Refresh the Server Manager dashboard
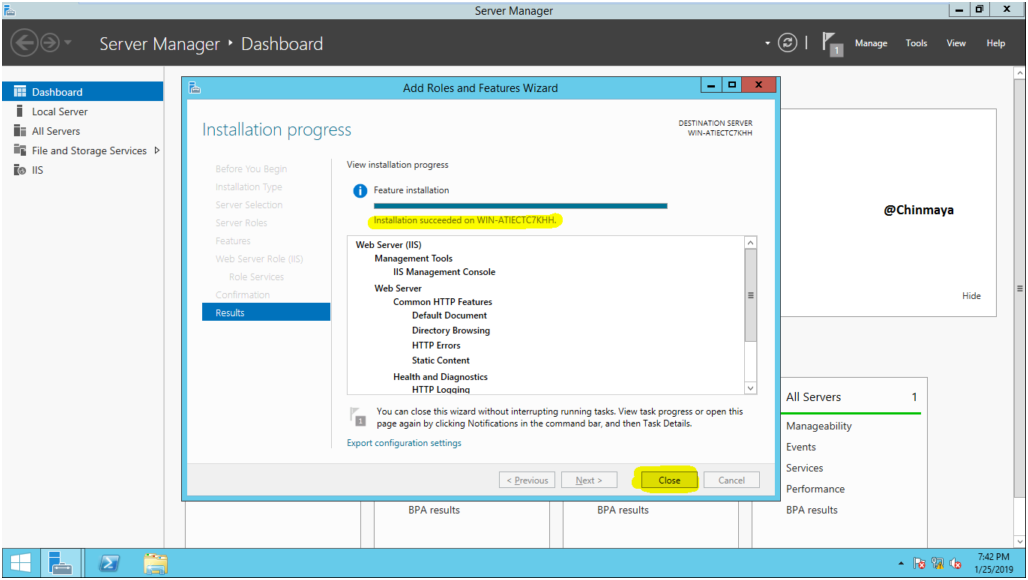The height and width of the screenshot is (580, 1028). coord(787,43)
